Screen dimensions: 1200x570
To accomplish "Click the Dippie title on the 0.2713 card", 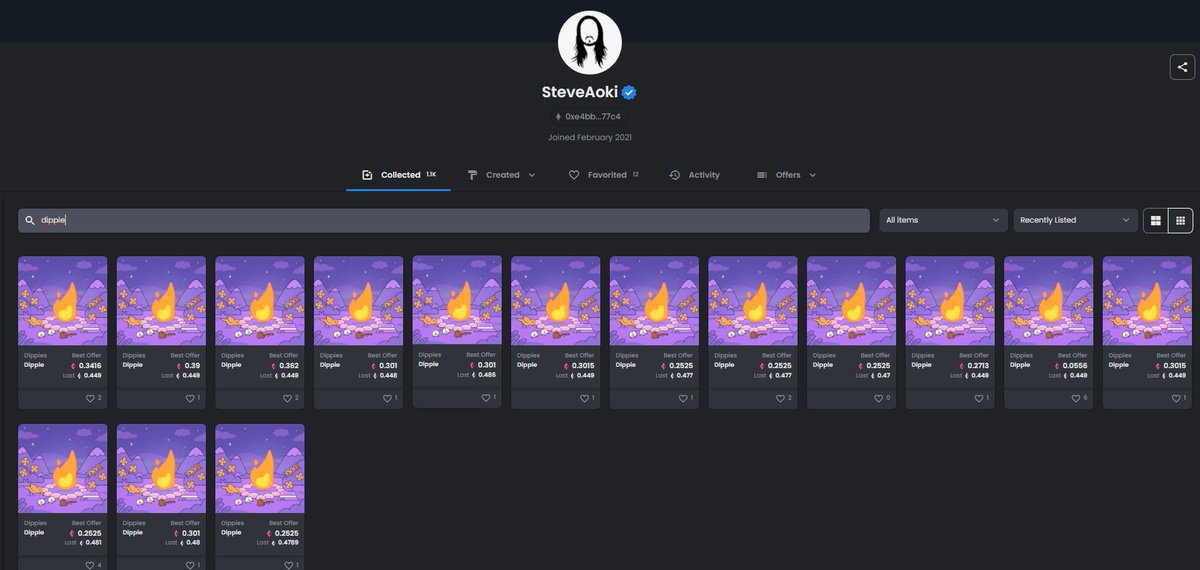I will pos(922,365).
